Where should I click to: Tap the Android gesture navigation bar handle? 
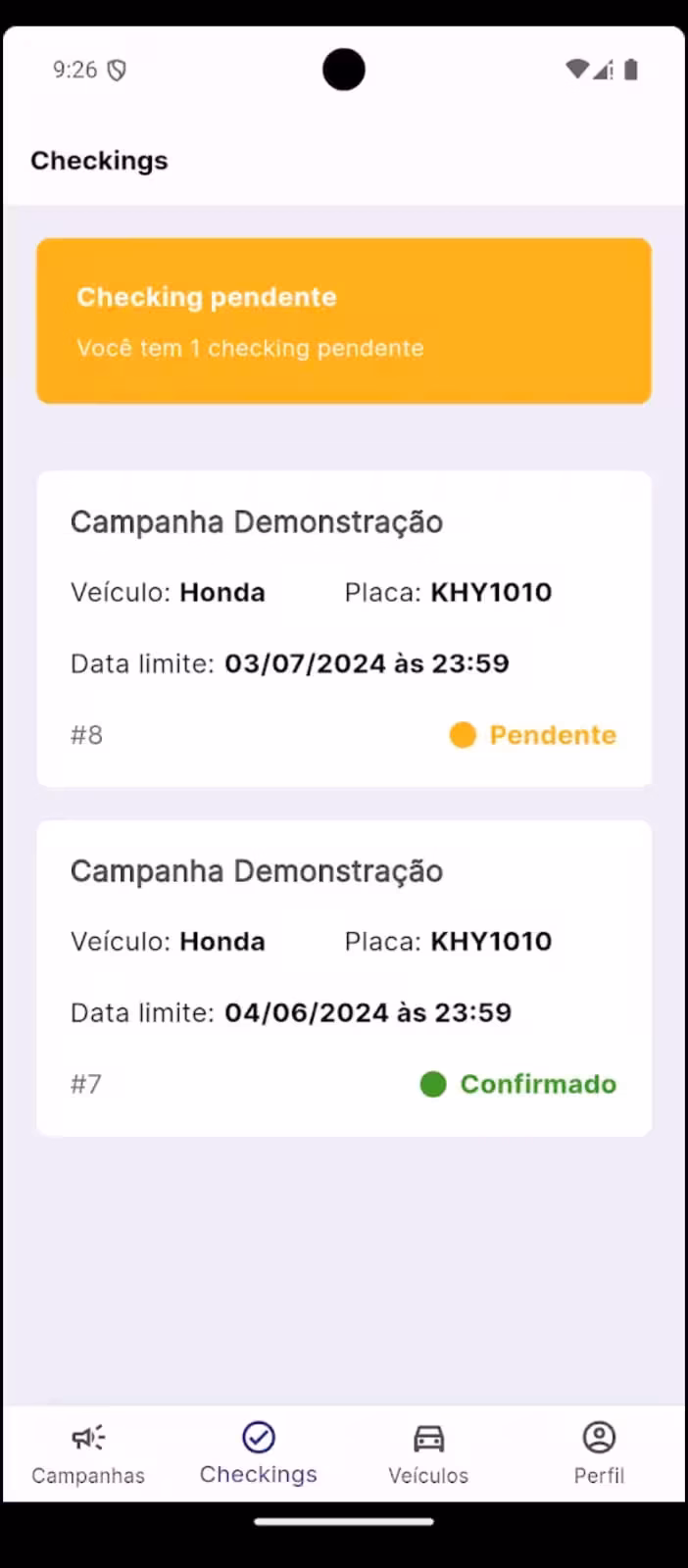pos(344,1522)
